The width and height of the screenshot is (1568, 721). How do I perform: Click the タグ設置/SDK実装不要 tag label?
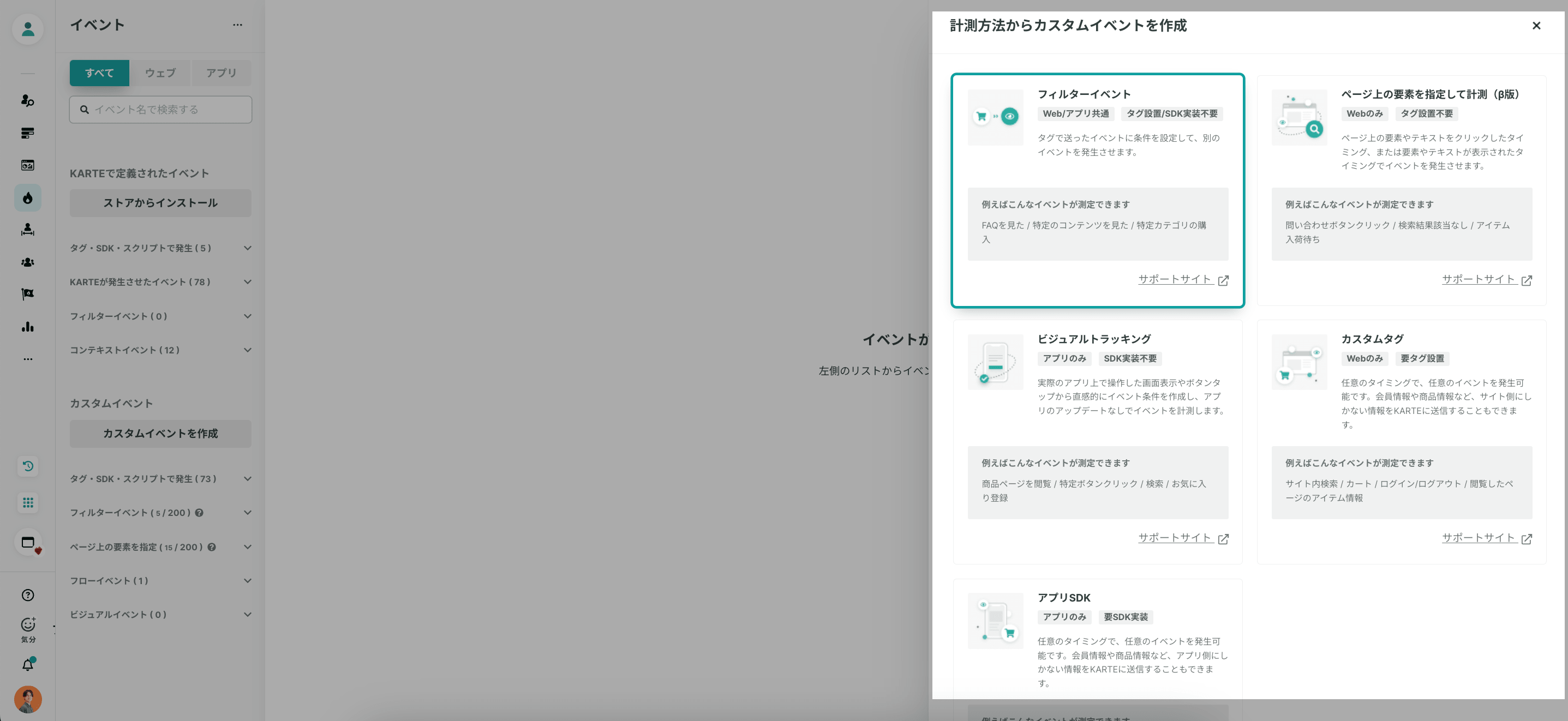coord(1172,114)
